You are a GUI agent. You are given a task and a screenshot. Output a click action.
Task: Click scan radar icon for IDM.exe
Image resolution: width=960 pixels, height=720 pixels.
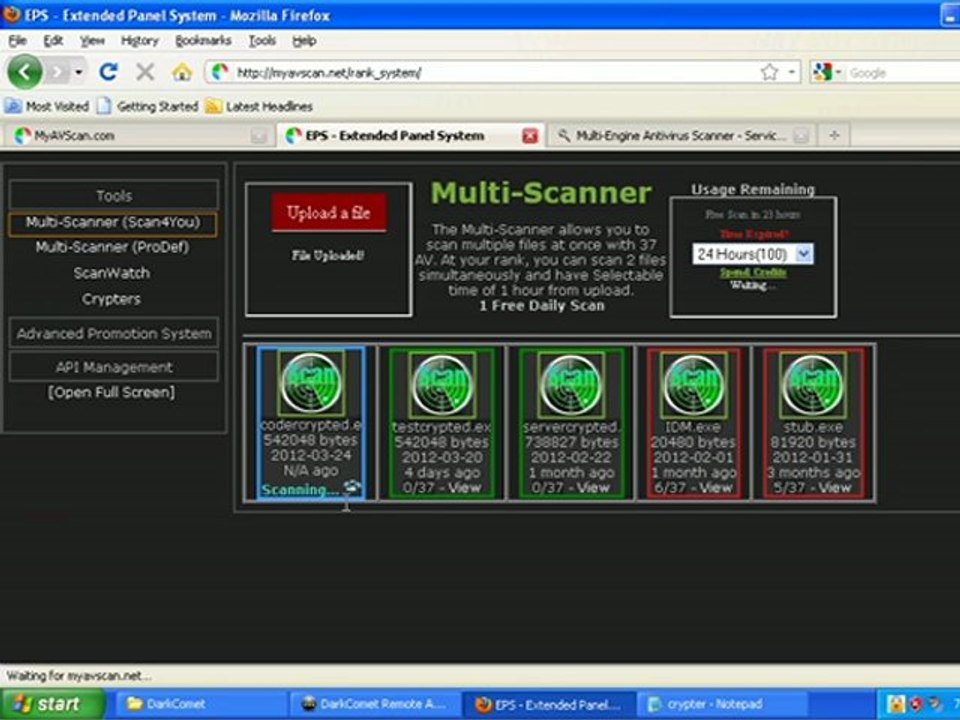(x=693, y=385)
